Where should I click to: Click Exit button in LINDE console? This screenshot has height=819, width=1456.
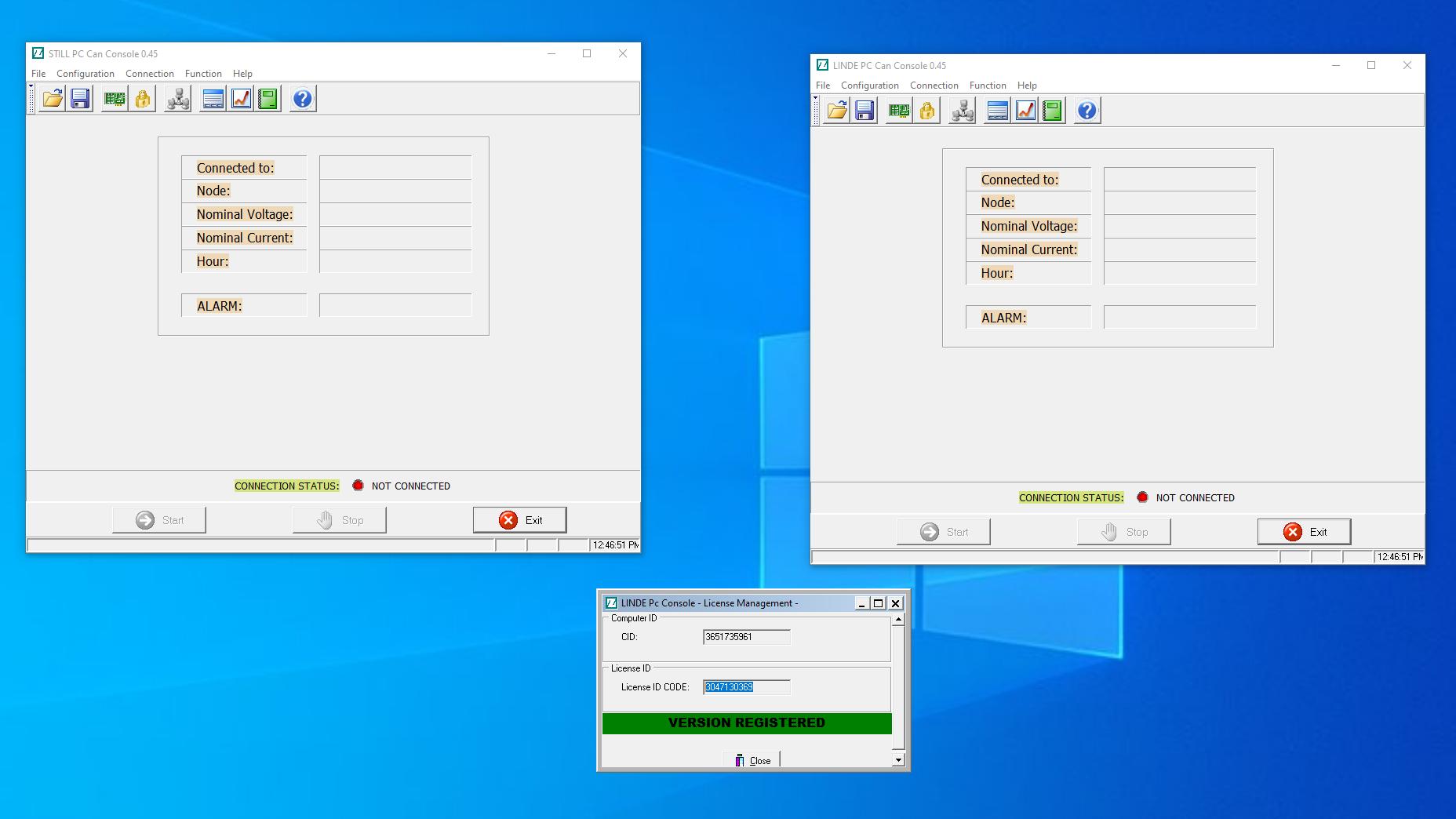[1304, 532]
